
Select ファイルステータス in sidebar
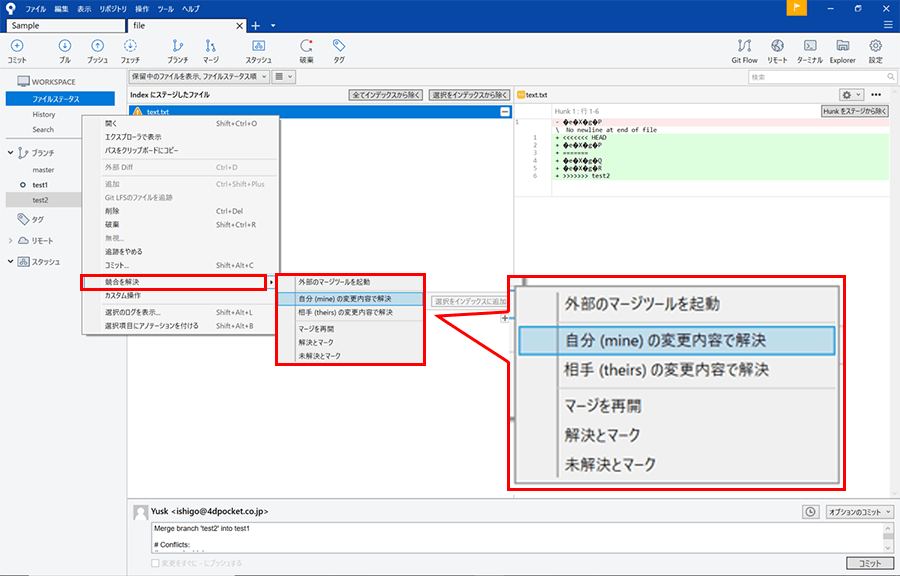tap(60, 99)
